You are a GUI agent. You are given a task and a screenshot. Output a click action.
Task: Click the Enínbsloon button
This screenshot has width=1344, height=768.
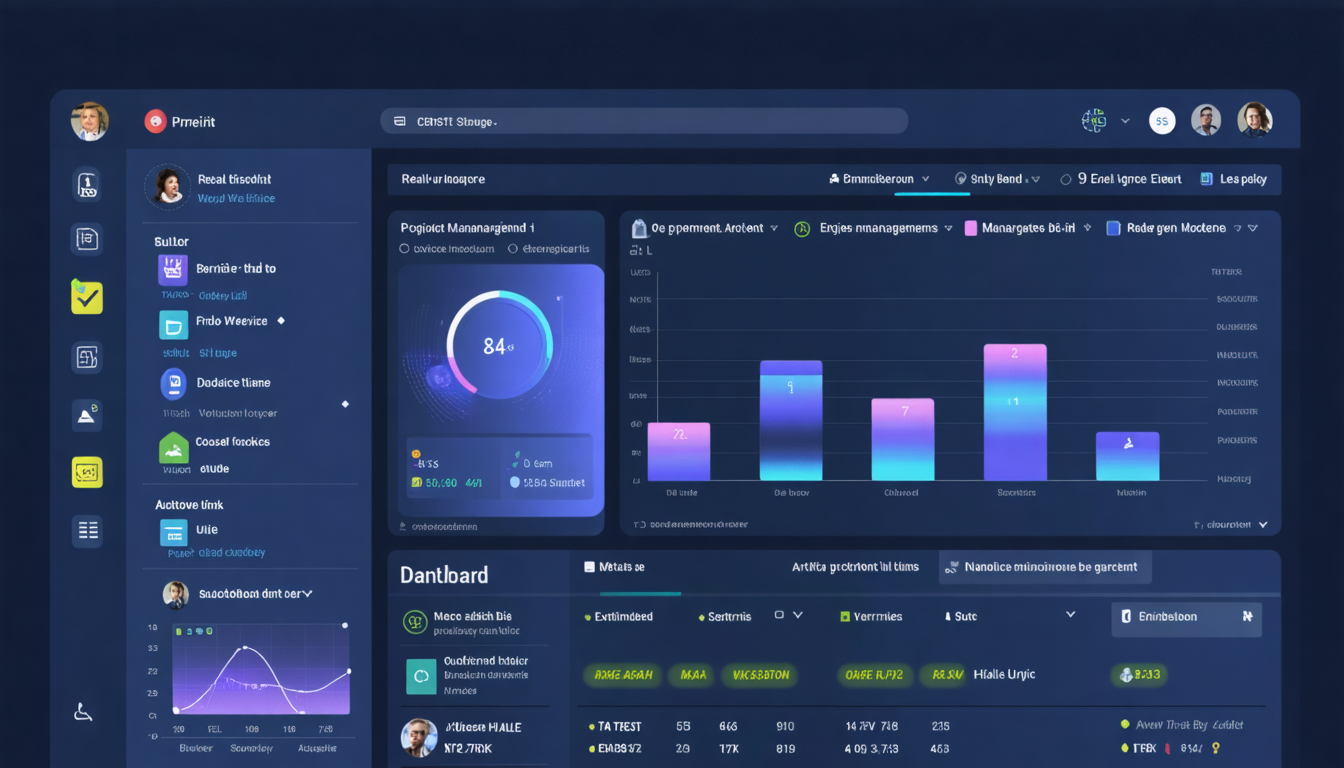(x=1187, y=619)
